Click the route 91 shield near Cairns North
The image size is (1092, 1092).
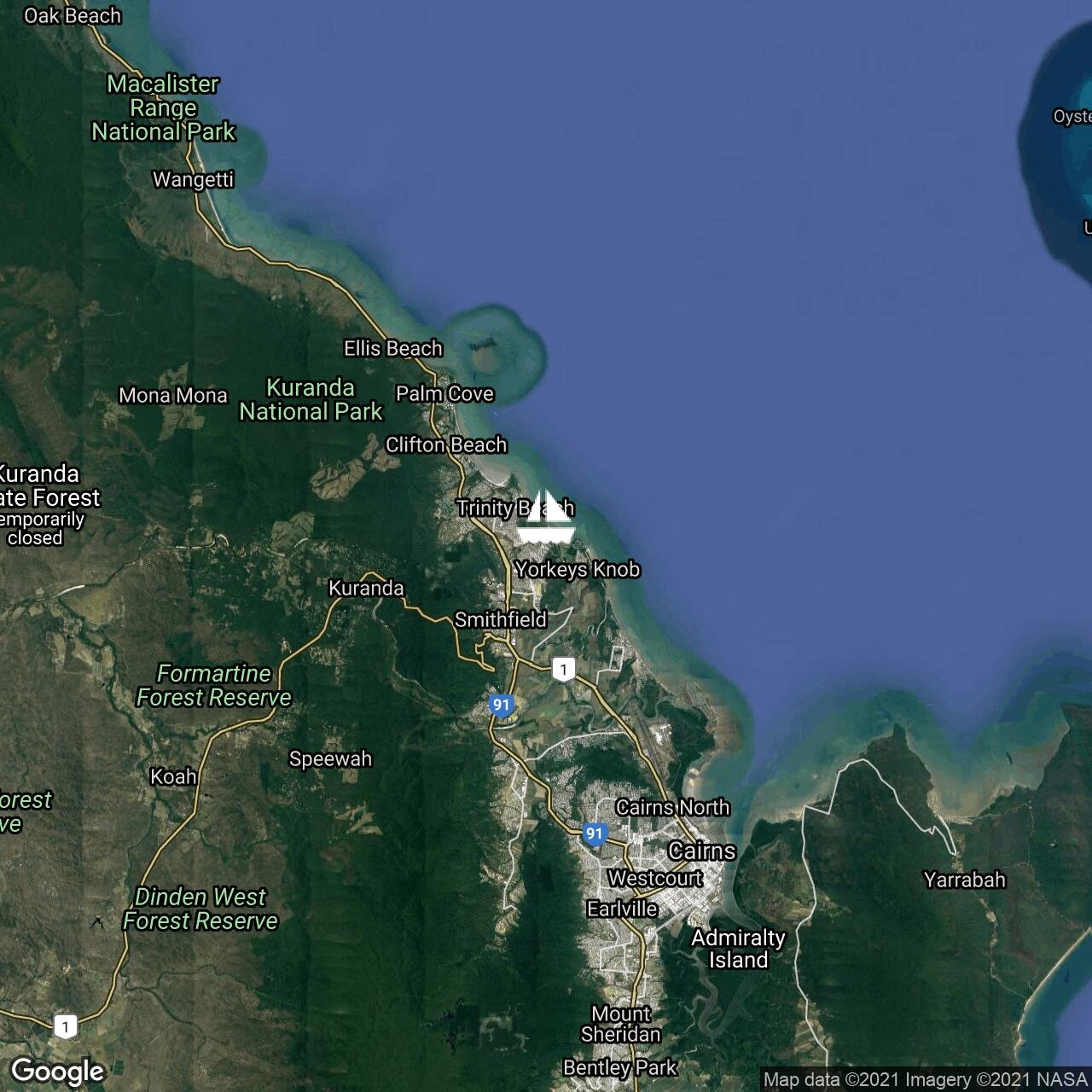594,834
